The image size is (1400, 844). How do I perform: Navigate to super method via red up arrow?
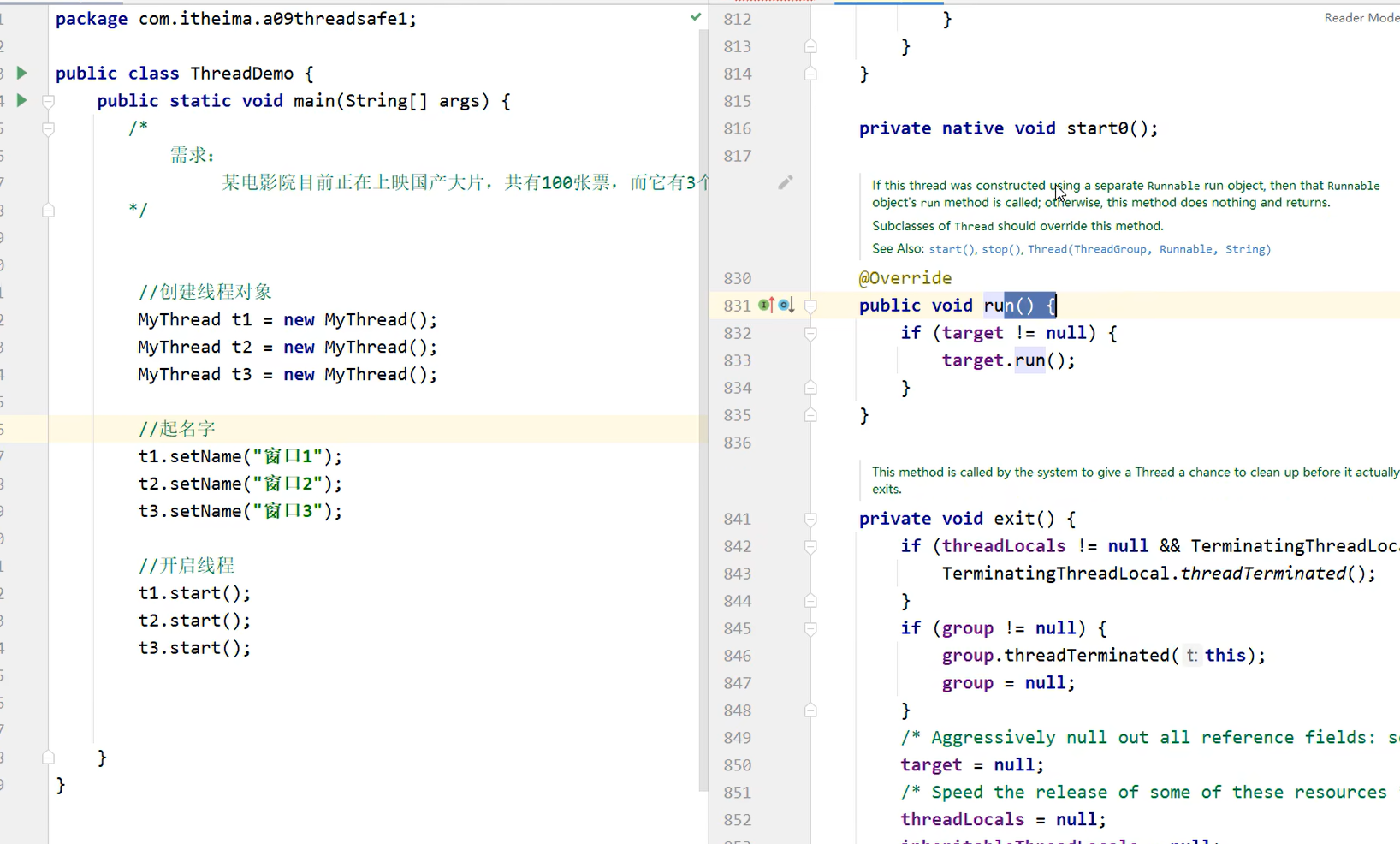tap(773, 304)
